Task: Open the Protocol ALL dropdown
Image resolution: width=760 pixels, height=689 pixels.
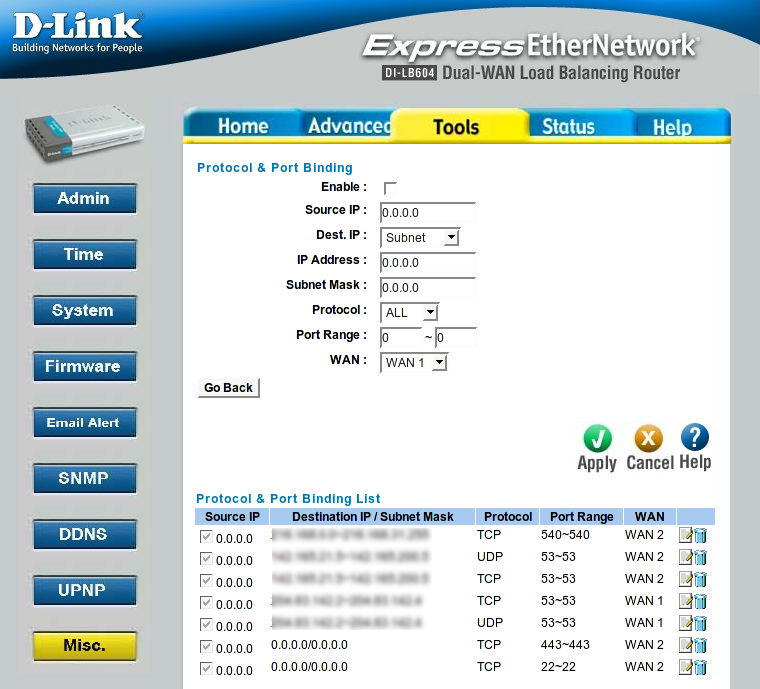Action: tap(409, 313)
